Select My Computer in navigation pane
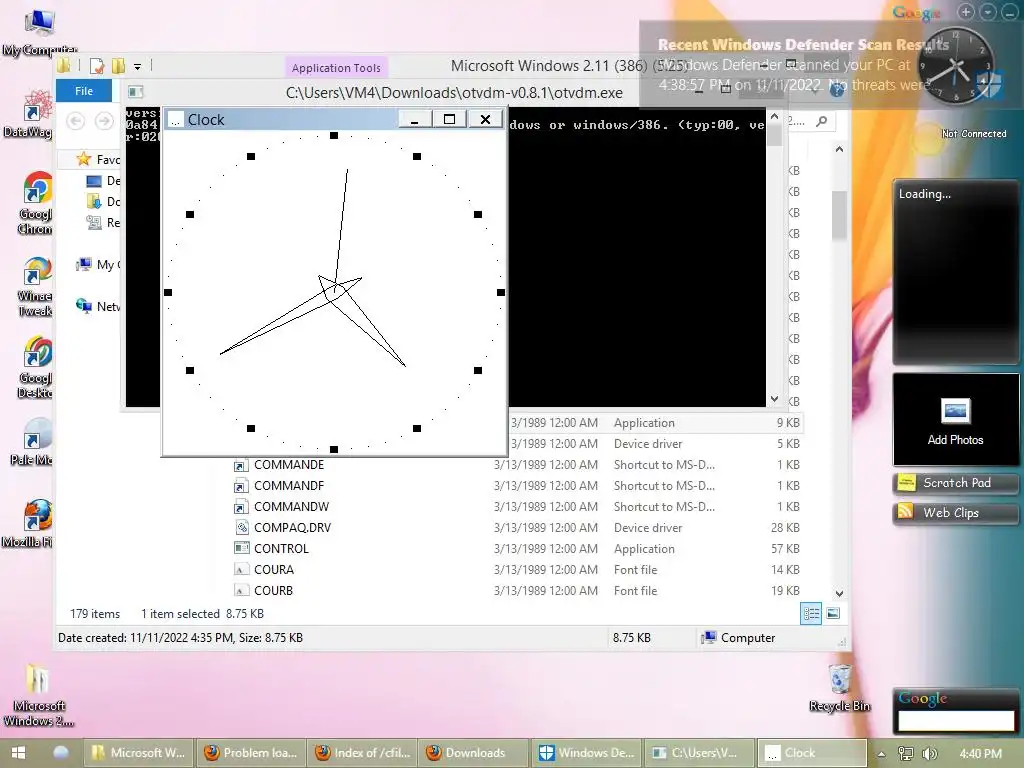 click(98, 264)
